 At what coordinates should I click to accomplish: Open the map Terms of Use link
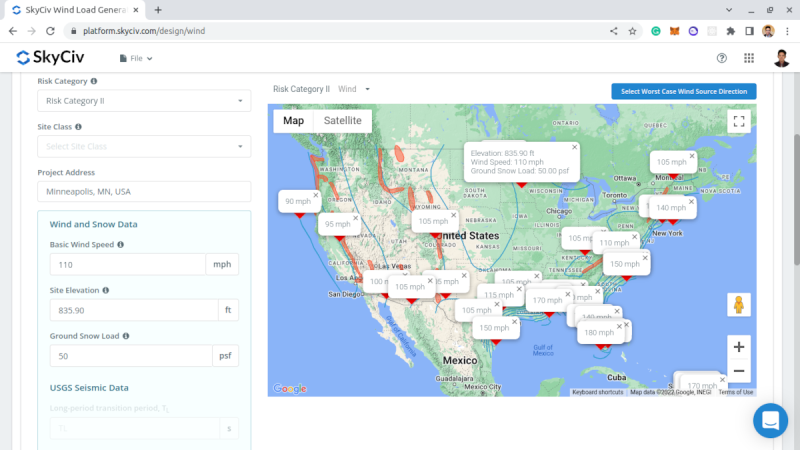pos(735,392)
